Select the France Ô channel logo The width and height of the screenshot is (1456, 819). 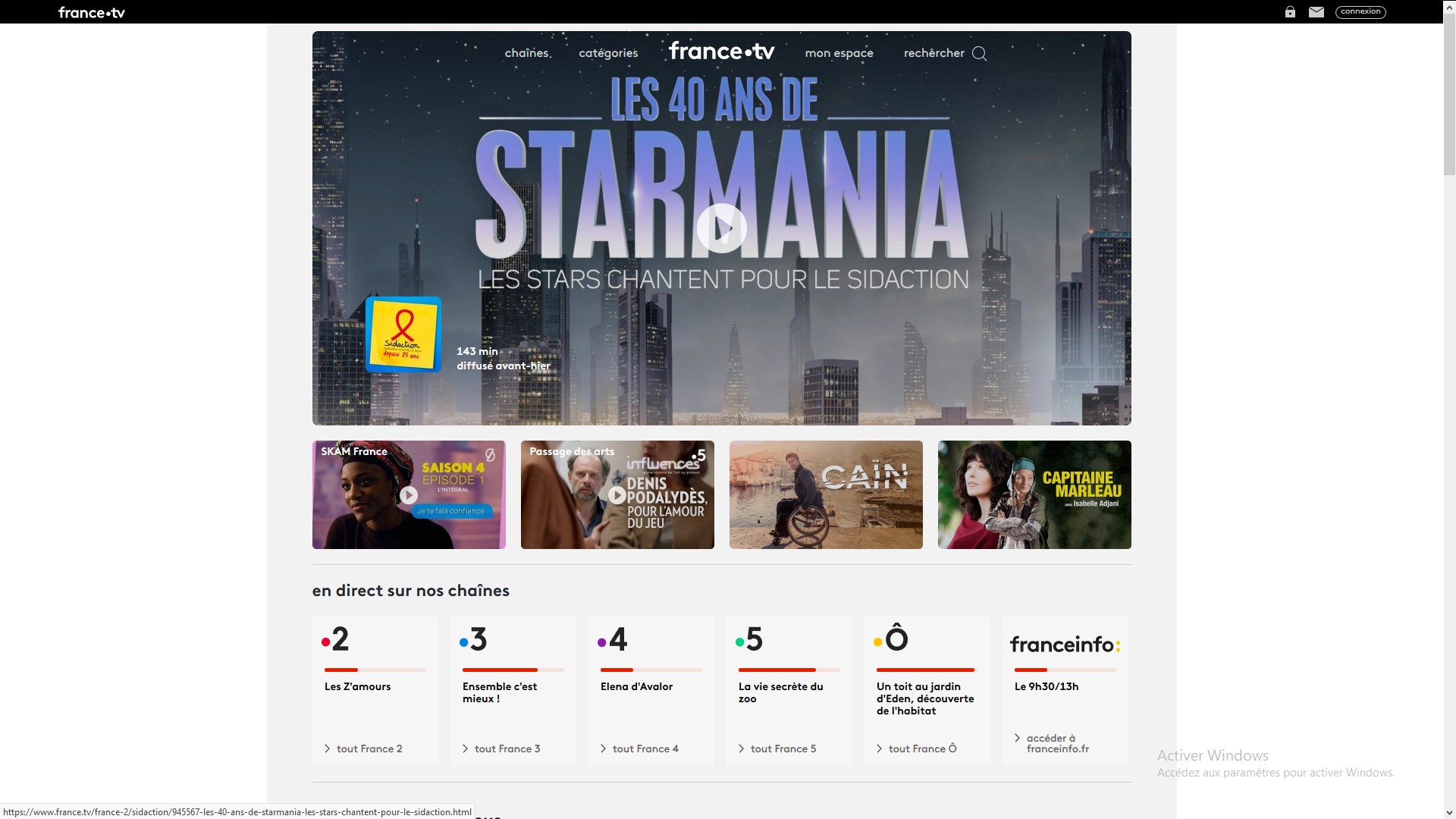tap(890, 639)
